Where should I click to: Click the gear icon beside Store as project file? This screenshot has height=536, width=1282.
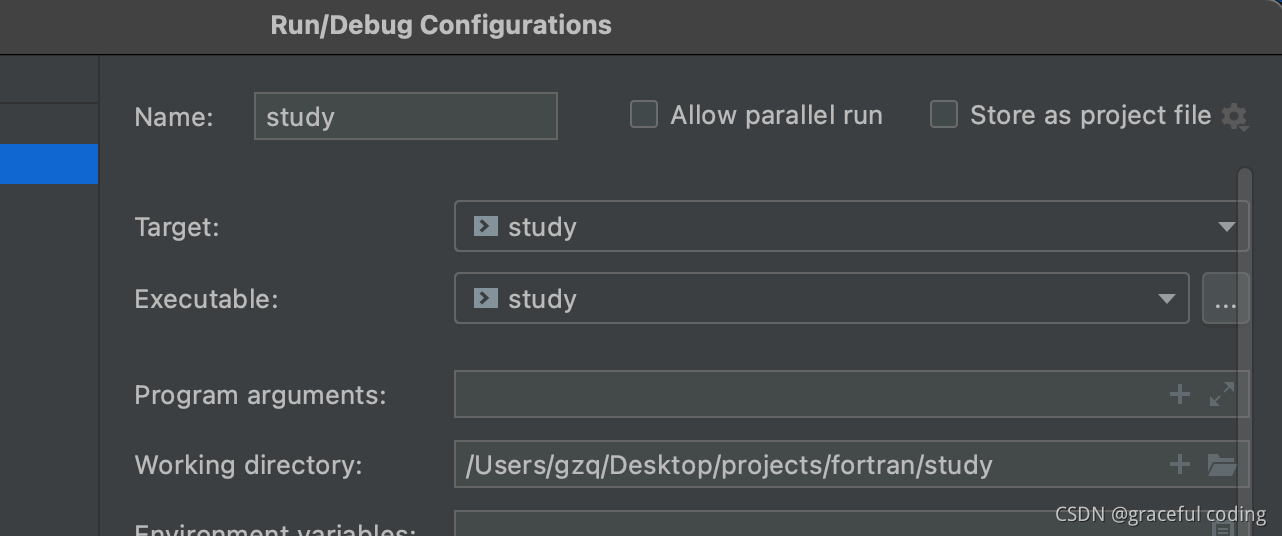(1235, 117)
